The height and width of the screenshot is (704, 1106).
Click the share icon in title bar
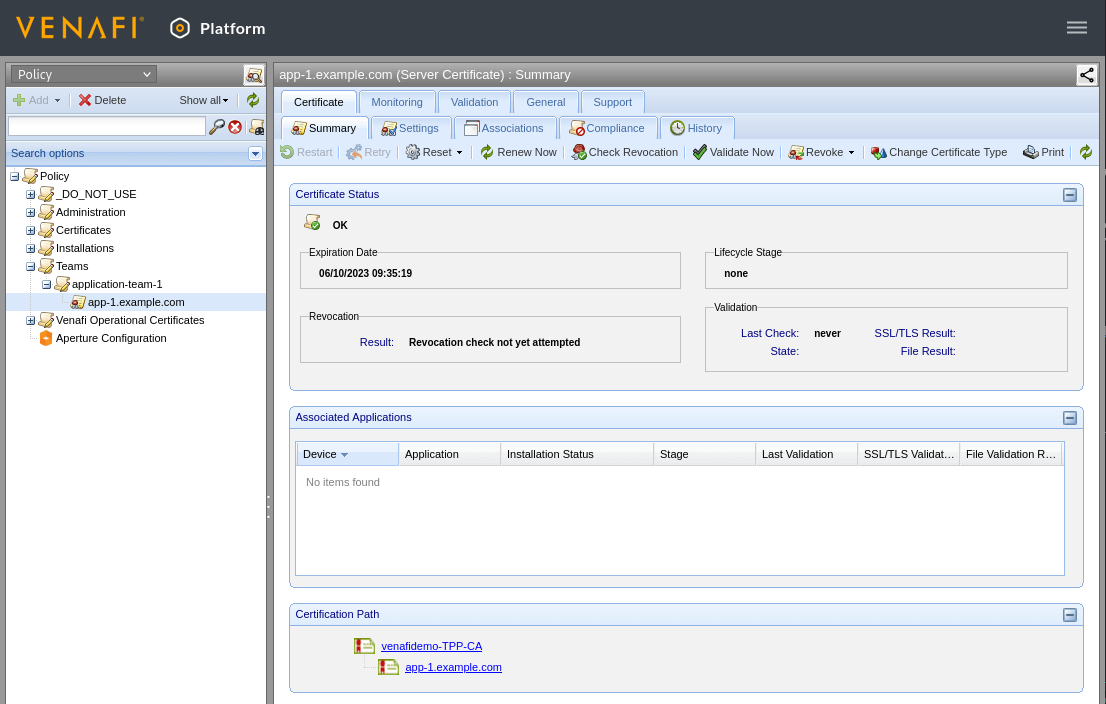point(1086,75)
